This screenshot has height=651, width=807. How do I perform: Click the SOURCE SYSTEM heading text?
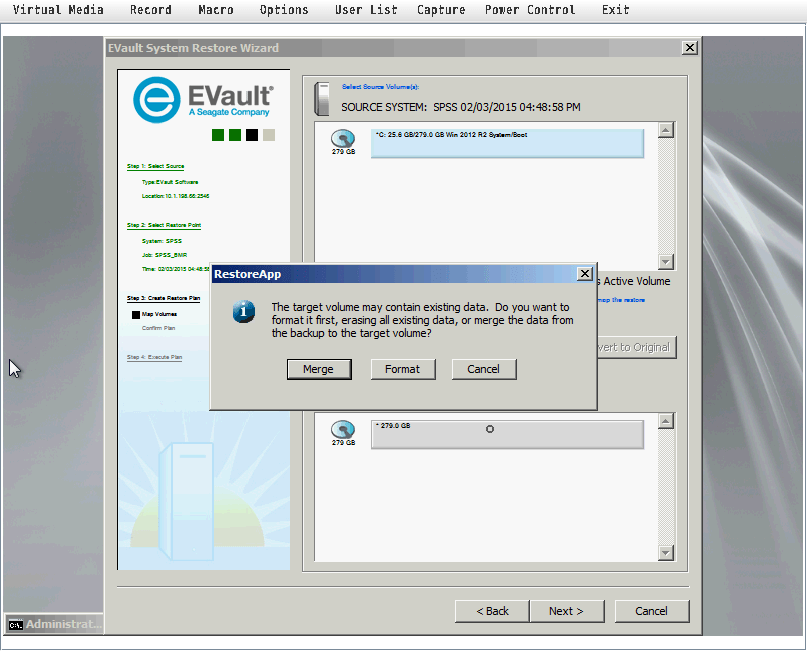tap(461, 108)
